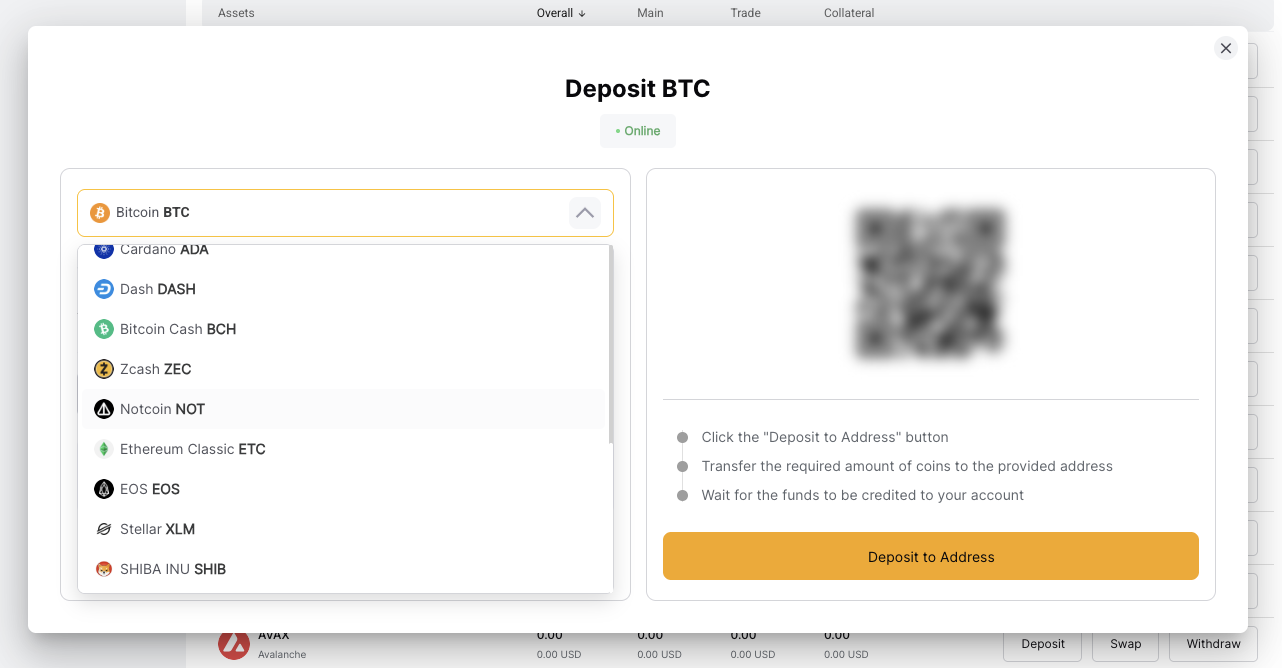Click the Notcoin triangle icon
This screenshot has height=668, width=1282.
pyautogui.click(x=104, y=409)
